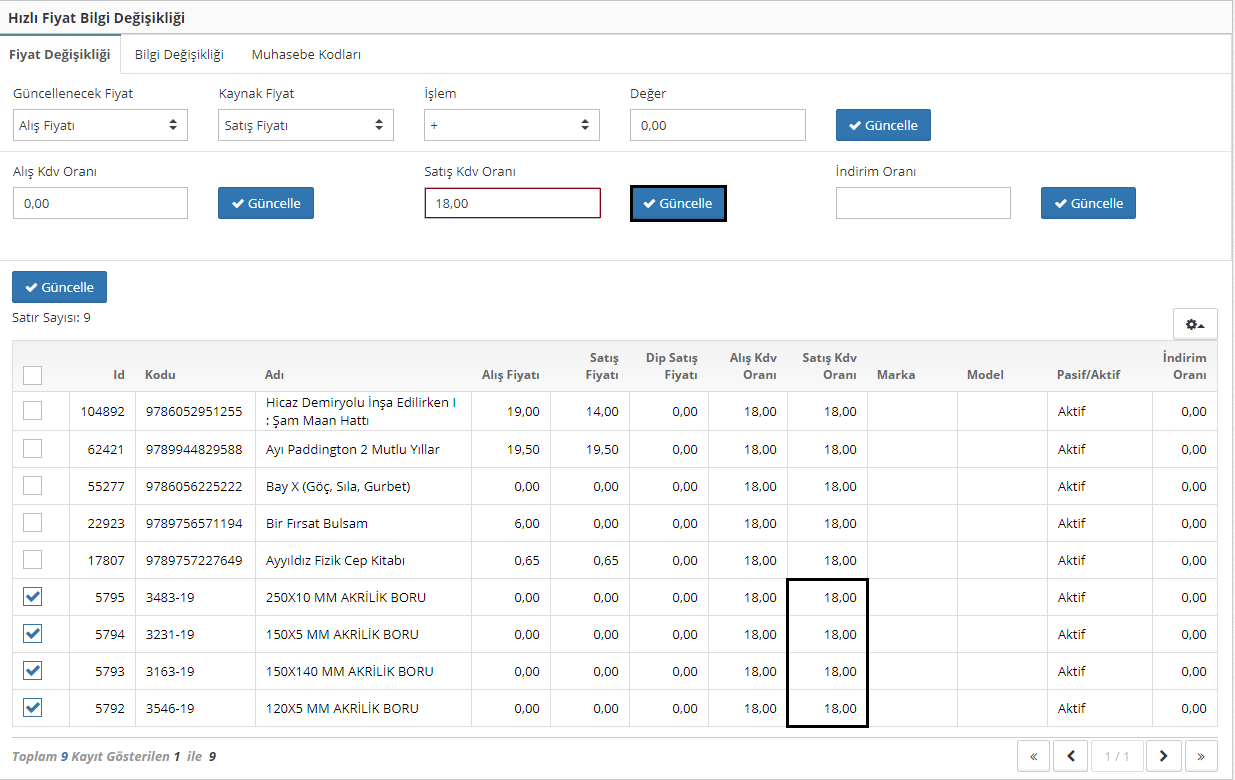Click Güncelle button above Satır Sayısı
The width and height of the screenshot is (1235, 780).
[x=59, y=287]
